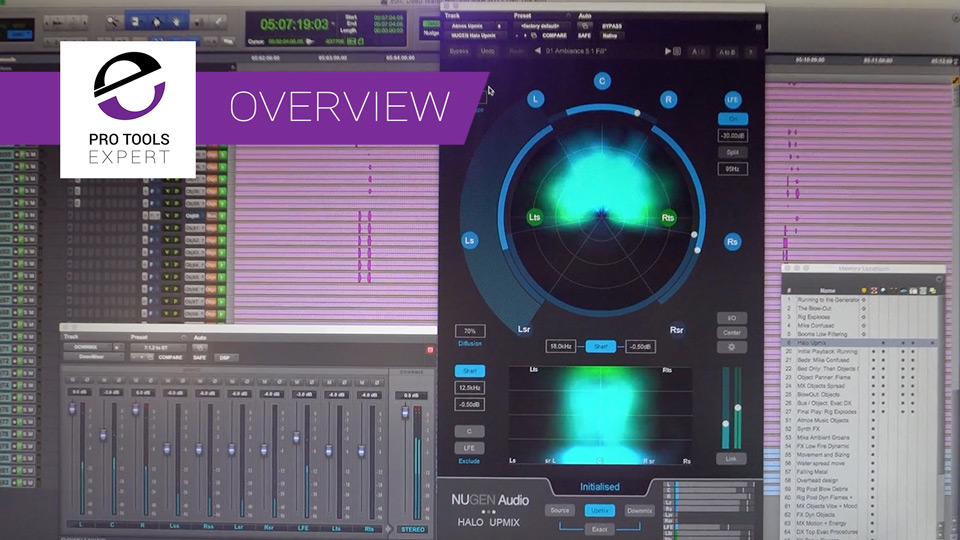Click the Ls surround speaker icon

(x=469, y=240)
